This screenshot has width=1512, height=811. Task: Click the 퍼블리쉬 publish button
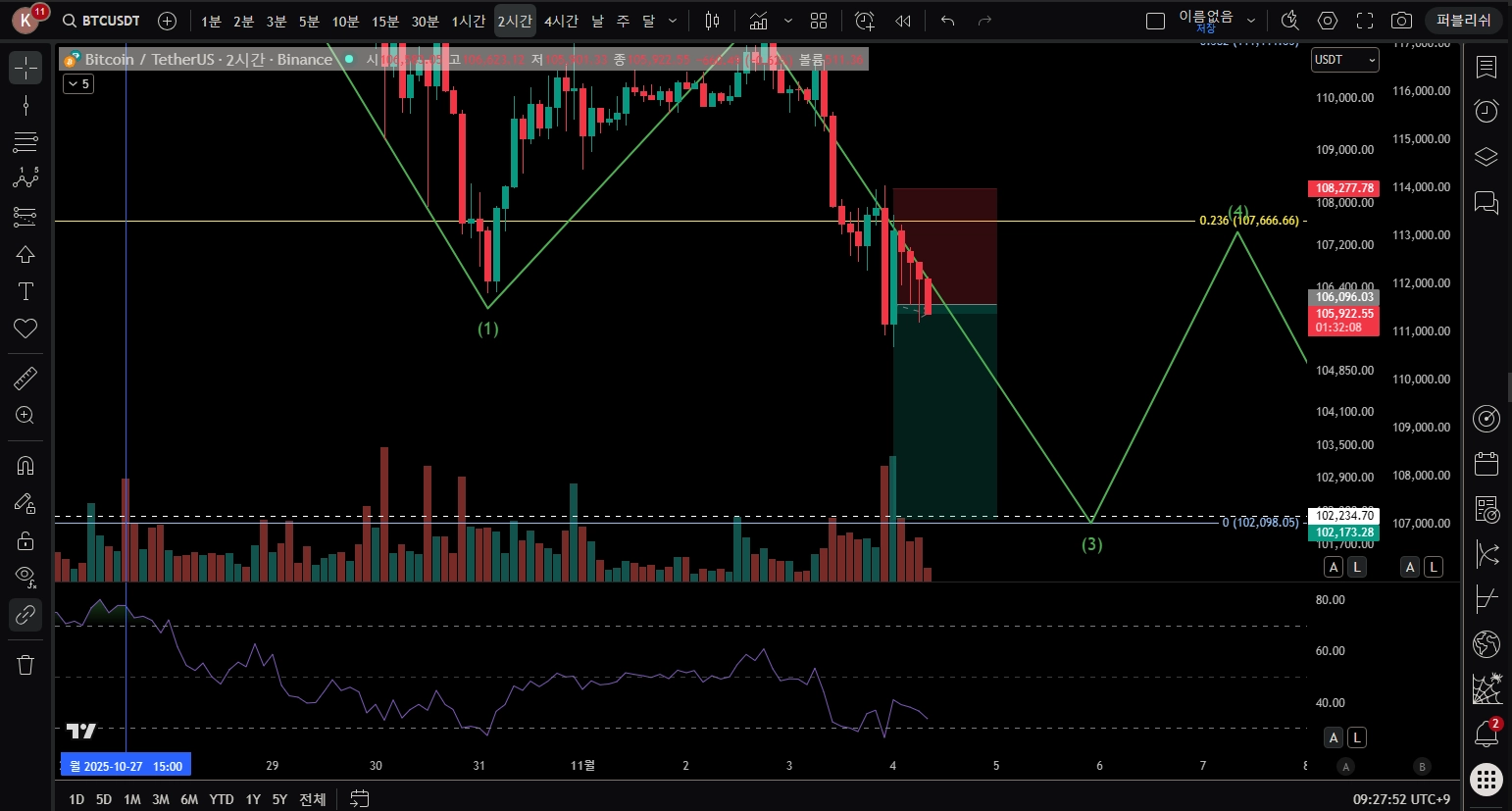coord(1463,21)
